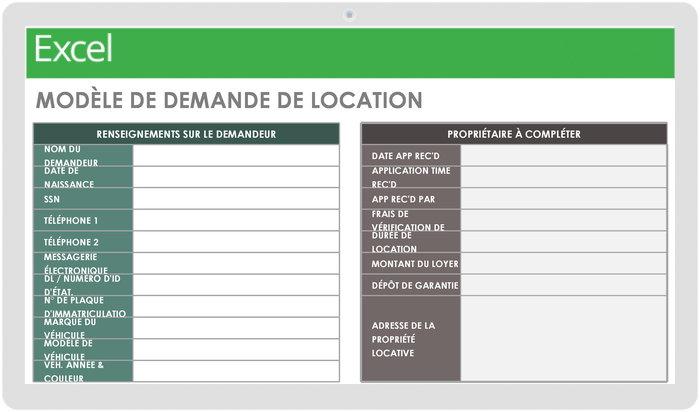Click the 'DL / Numéro d'ID d'état' label
Image resolution: width=700 pixels, height=412 pixels.
point(83,285)
